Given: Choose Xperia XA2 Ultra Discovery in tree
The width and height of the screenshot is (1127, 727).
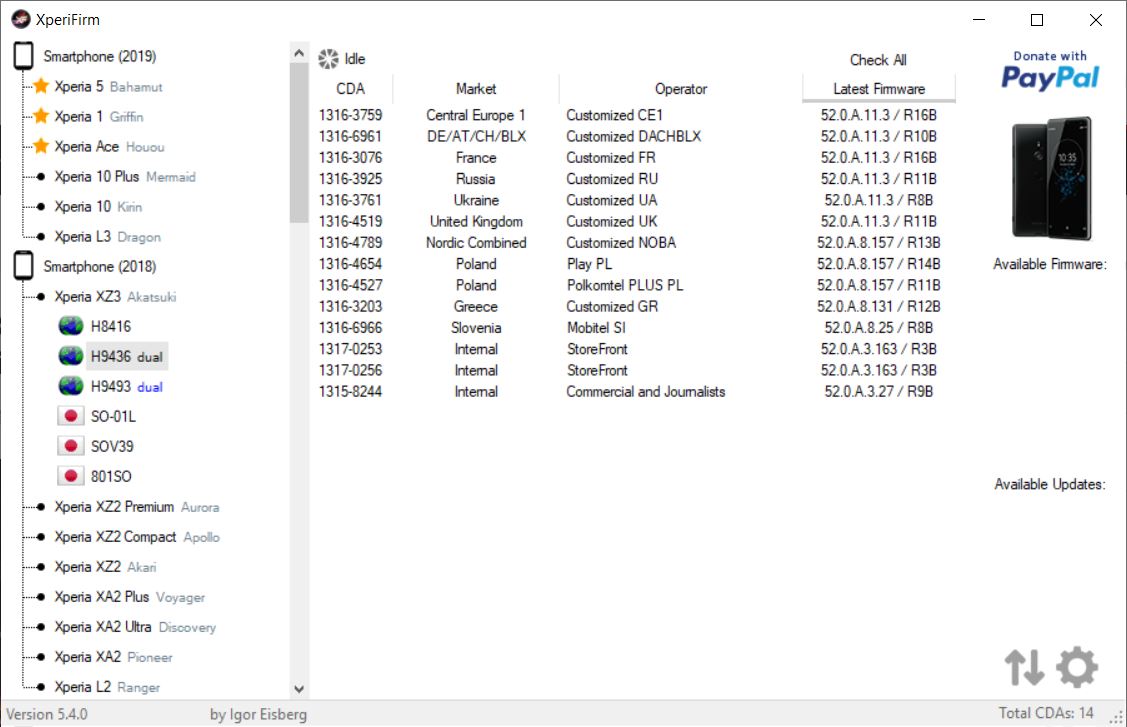Looking at the screenshot, I should (x=134, y=627).
